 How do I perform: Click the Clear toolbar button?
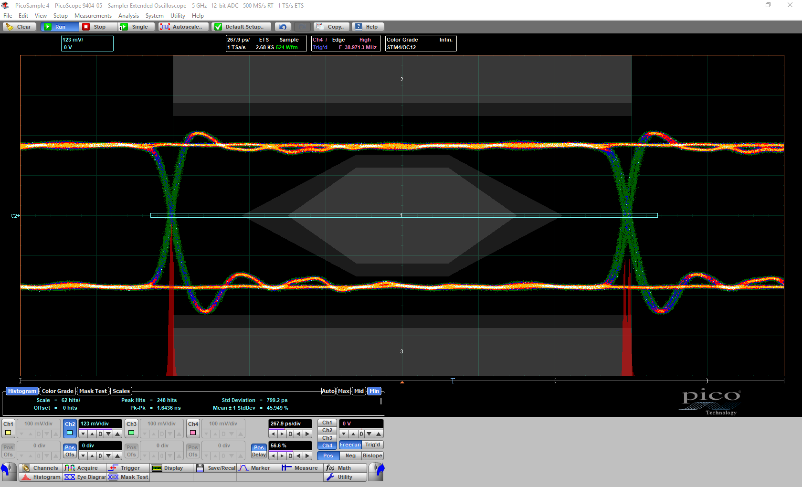(x=19, y=27)
